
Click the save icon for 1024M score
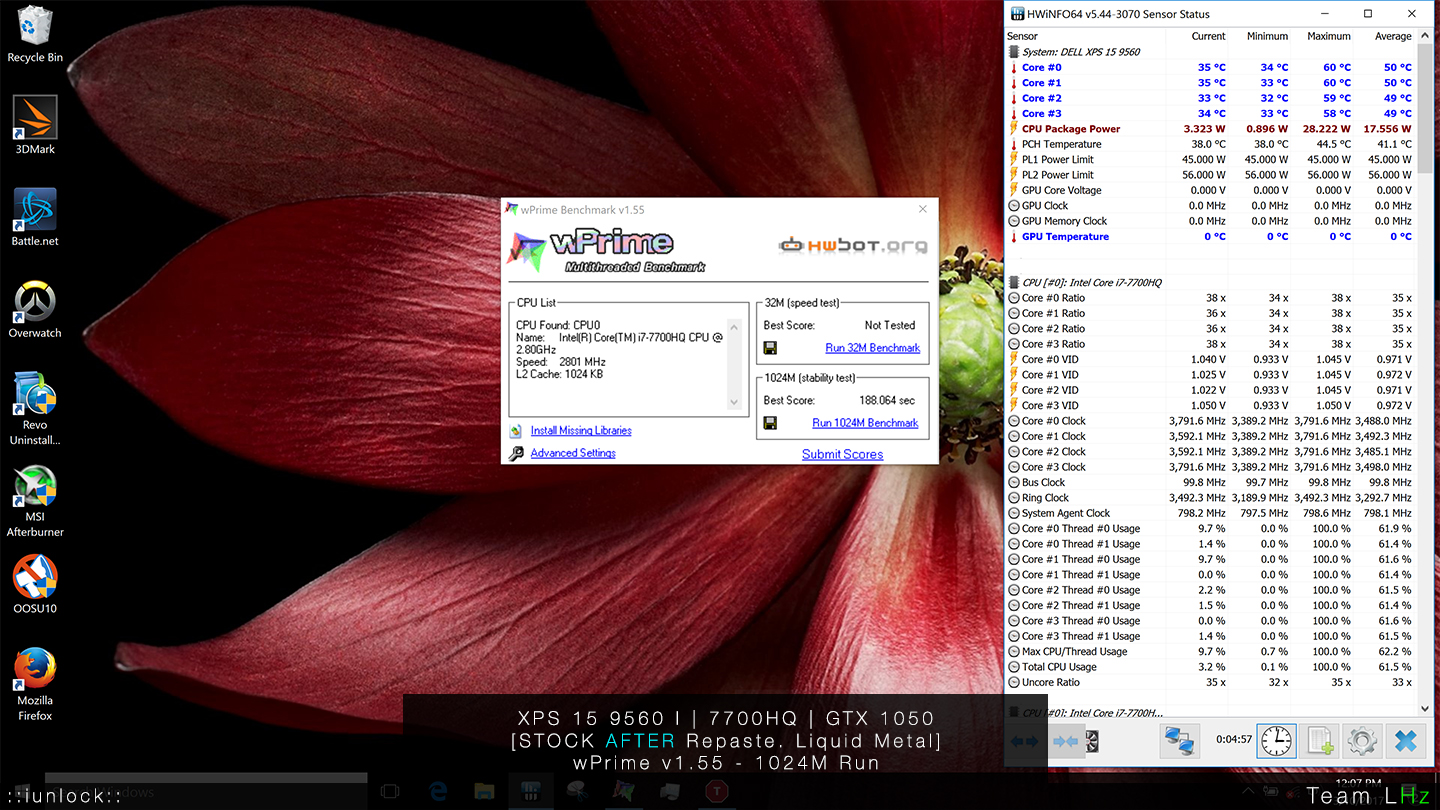(770, 423)
